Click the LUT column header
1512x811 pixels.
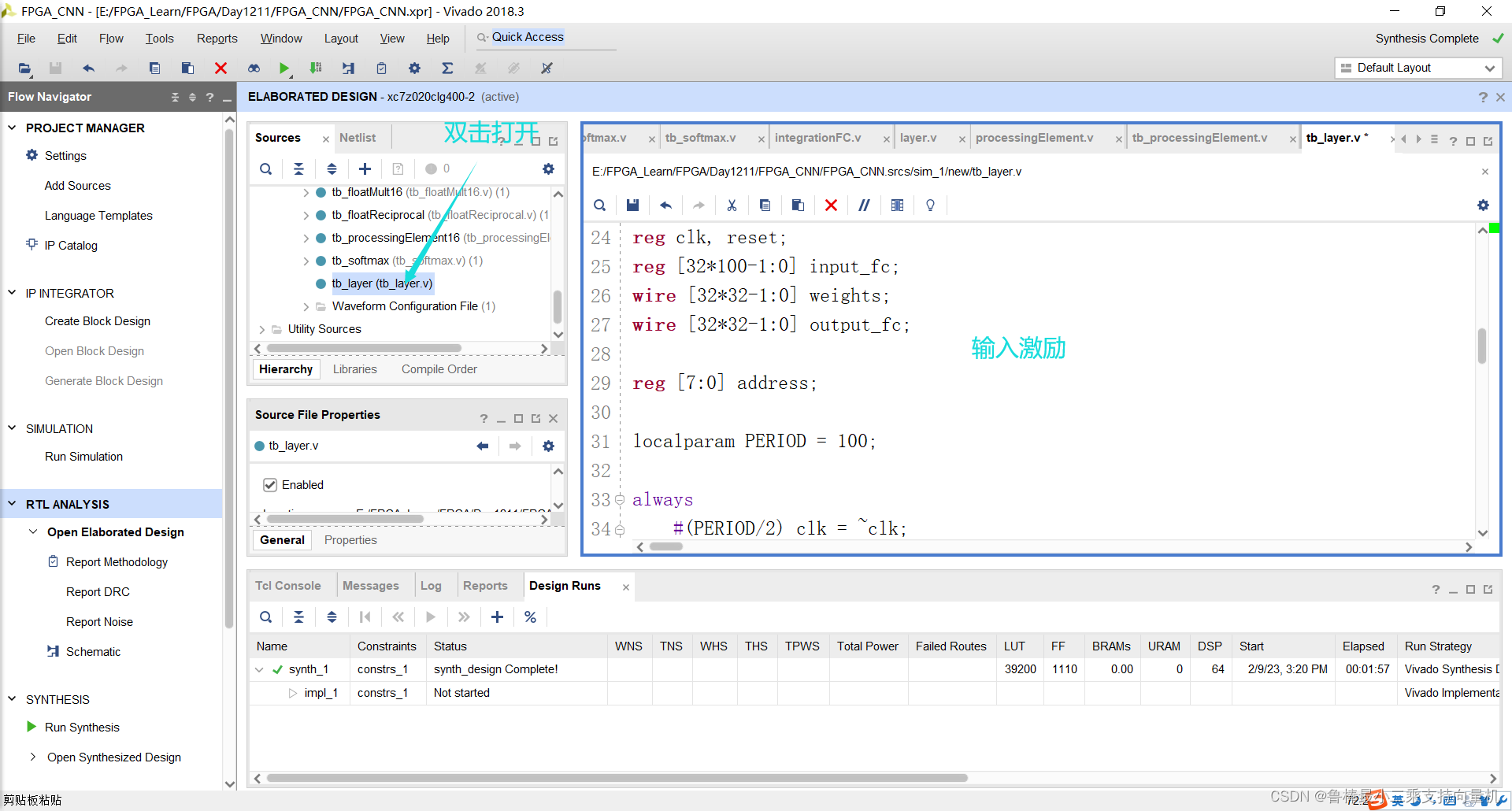click(1014, 646)
